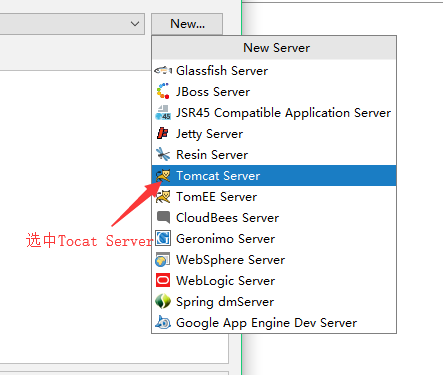Click the Google App Engine icon
Screen dimensions: 443x375
click(x=163, y=322)
